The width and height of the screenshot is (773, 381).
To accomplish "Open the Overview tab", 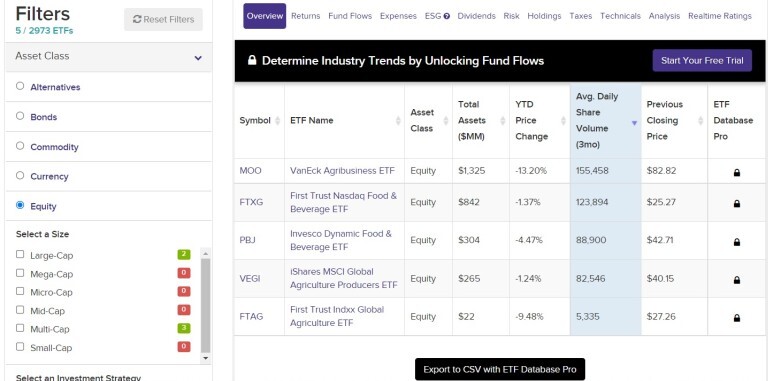I will click(x=265, y=16).
